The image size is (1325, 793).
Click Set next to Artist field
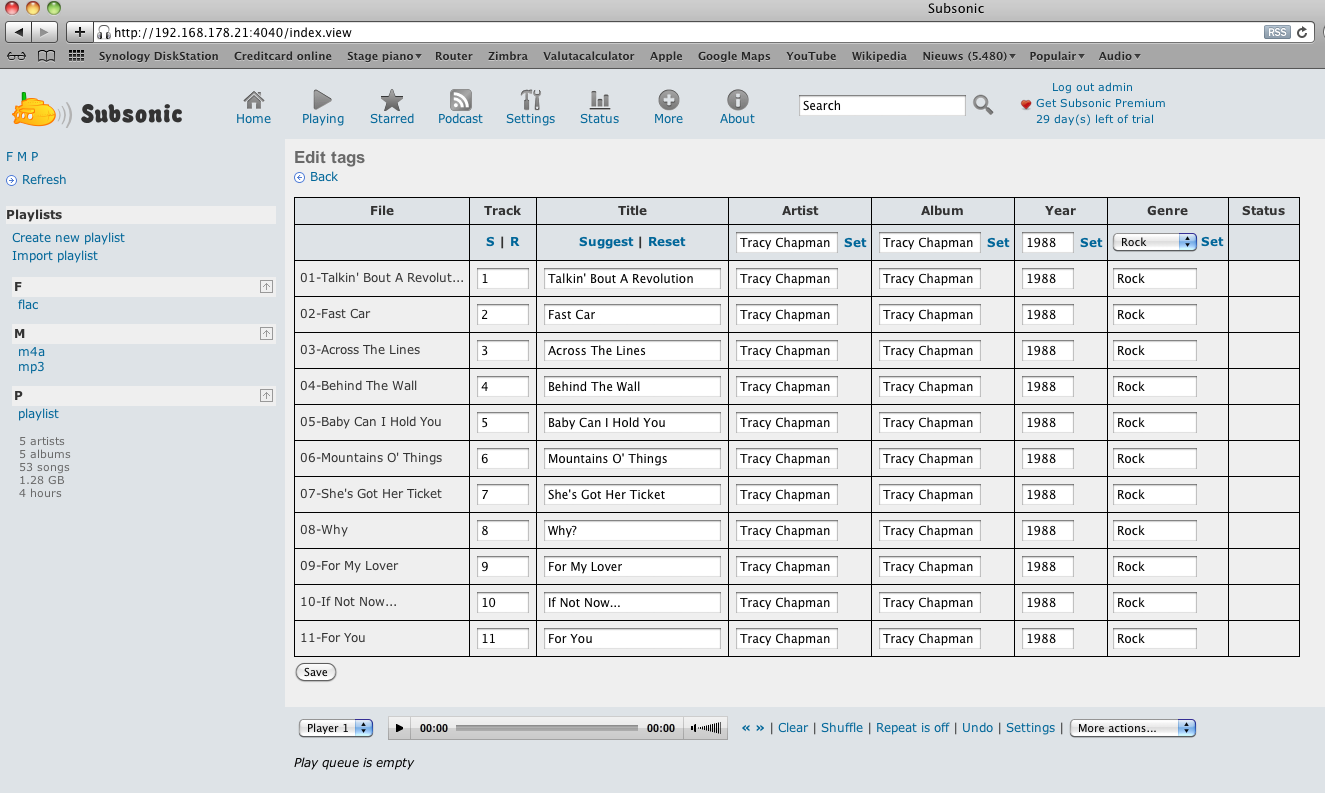coord(855,242)
